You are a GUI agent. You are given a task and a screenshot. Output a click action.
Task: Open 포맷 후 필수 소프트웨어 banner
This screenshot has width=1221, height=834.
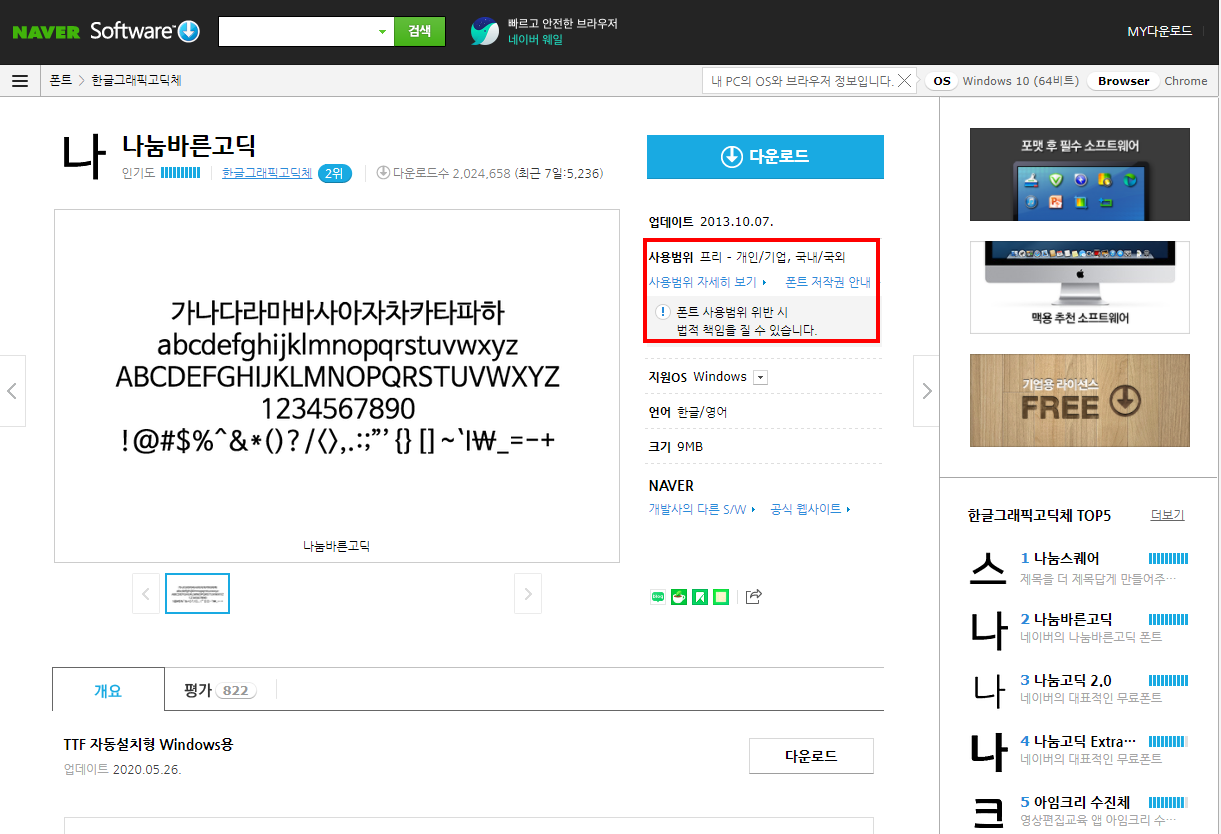[1080, 174]
